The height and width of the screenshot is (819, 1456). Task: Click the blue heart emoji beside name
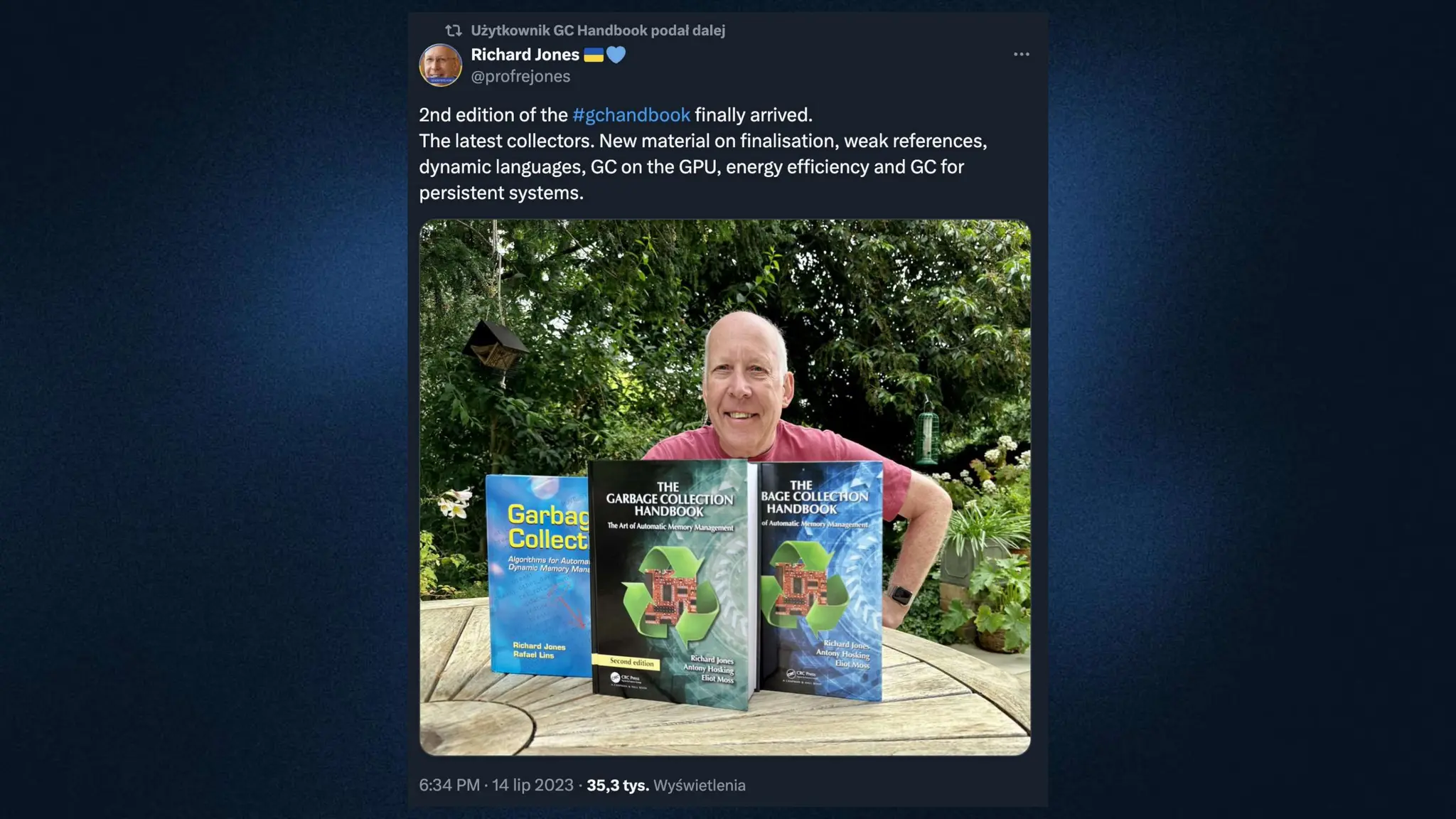[616, 55]
